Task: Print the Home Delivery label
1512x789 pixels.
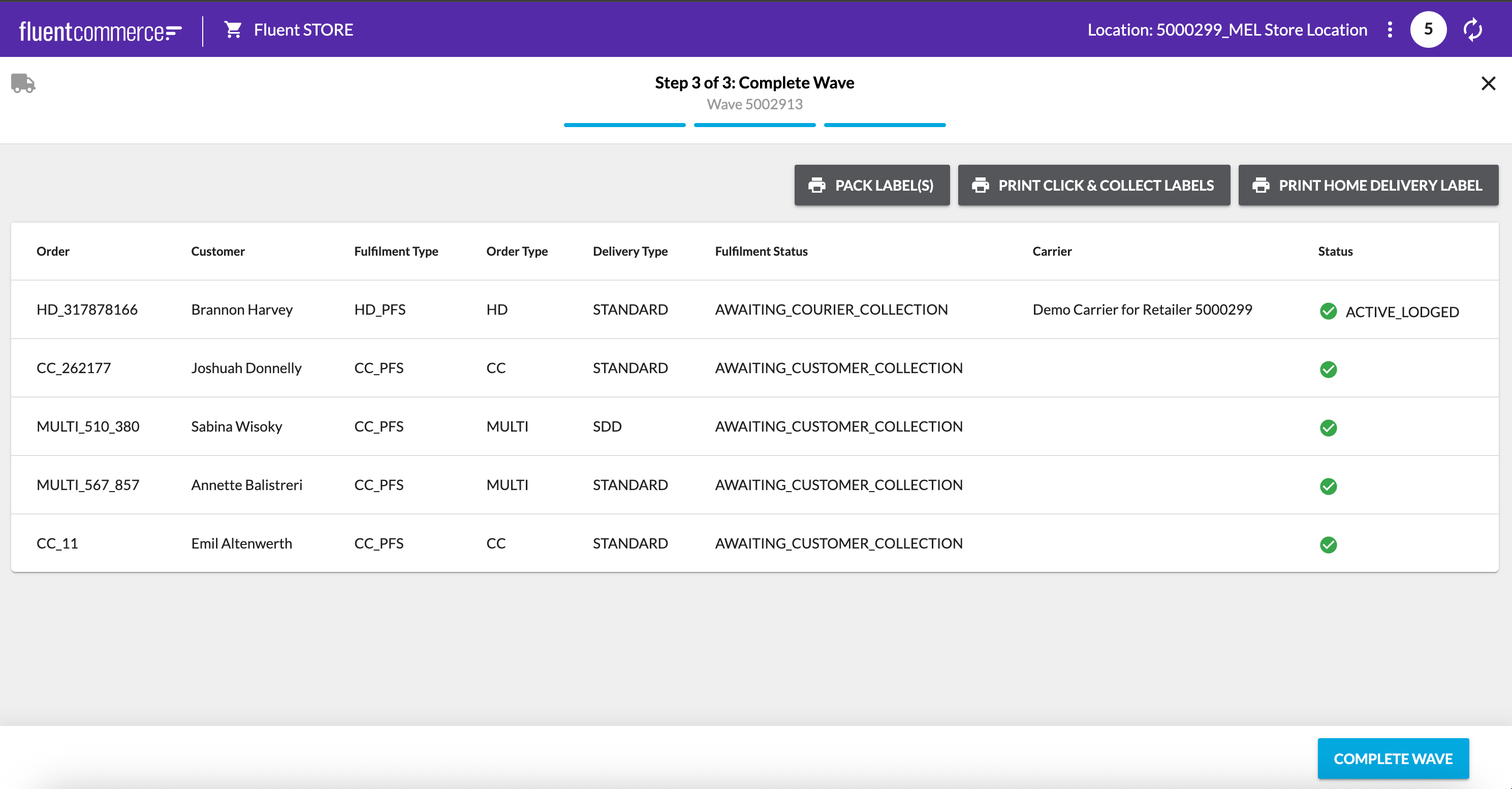Action: (1368, 185)
